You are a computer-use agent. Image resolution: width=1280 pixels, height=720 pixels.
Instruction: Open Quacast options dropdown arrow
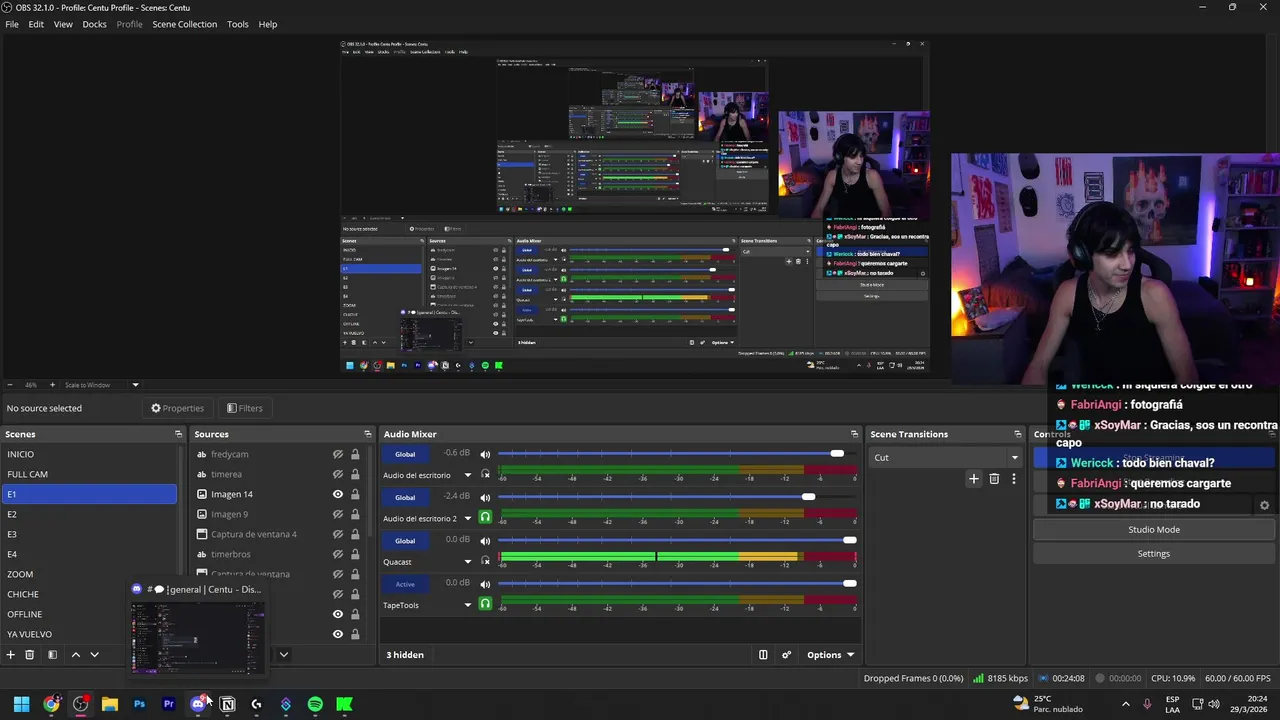coord(467,561)
